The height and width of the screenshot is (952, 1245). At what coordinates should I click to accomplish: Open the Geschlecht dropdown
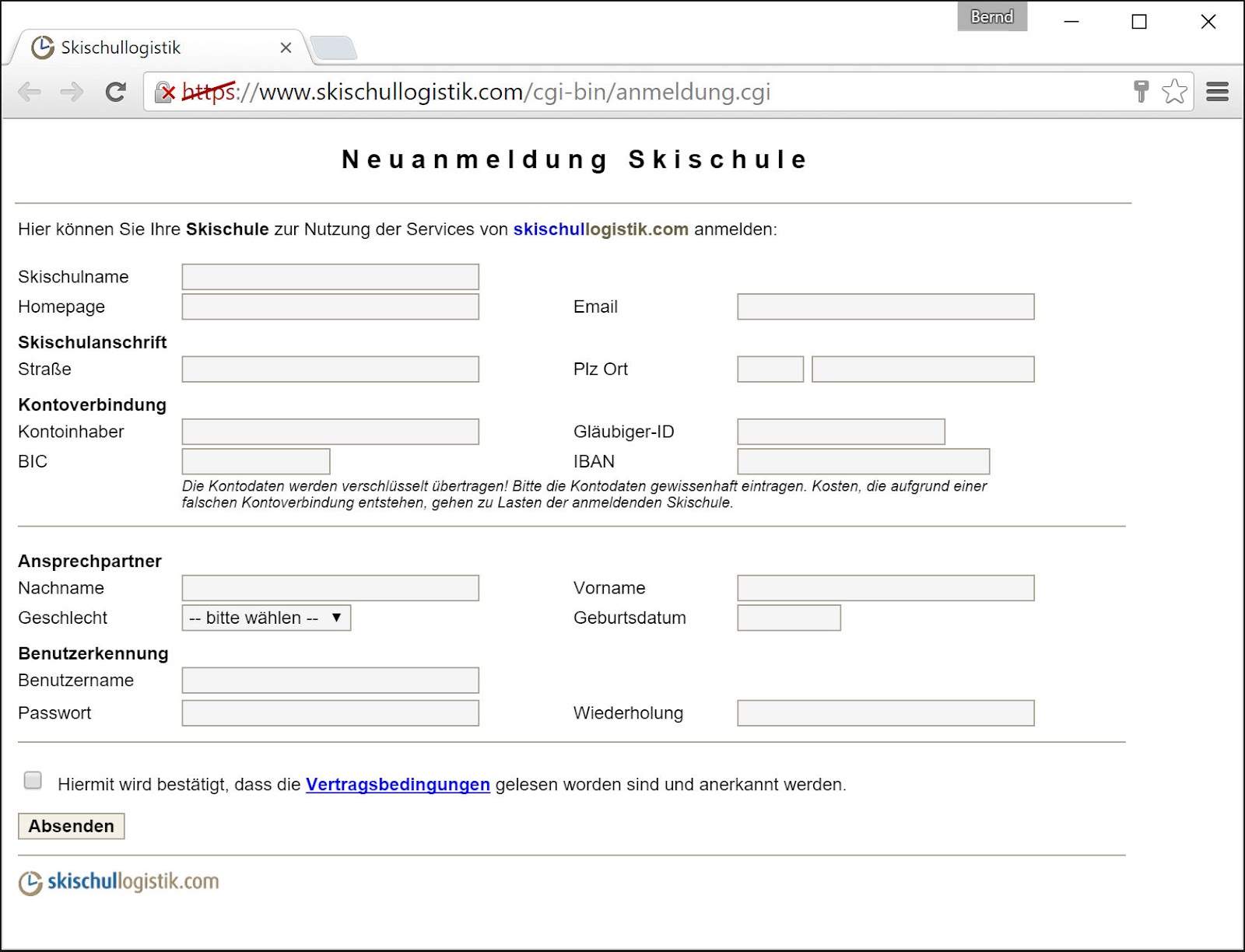point(266,618)
